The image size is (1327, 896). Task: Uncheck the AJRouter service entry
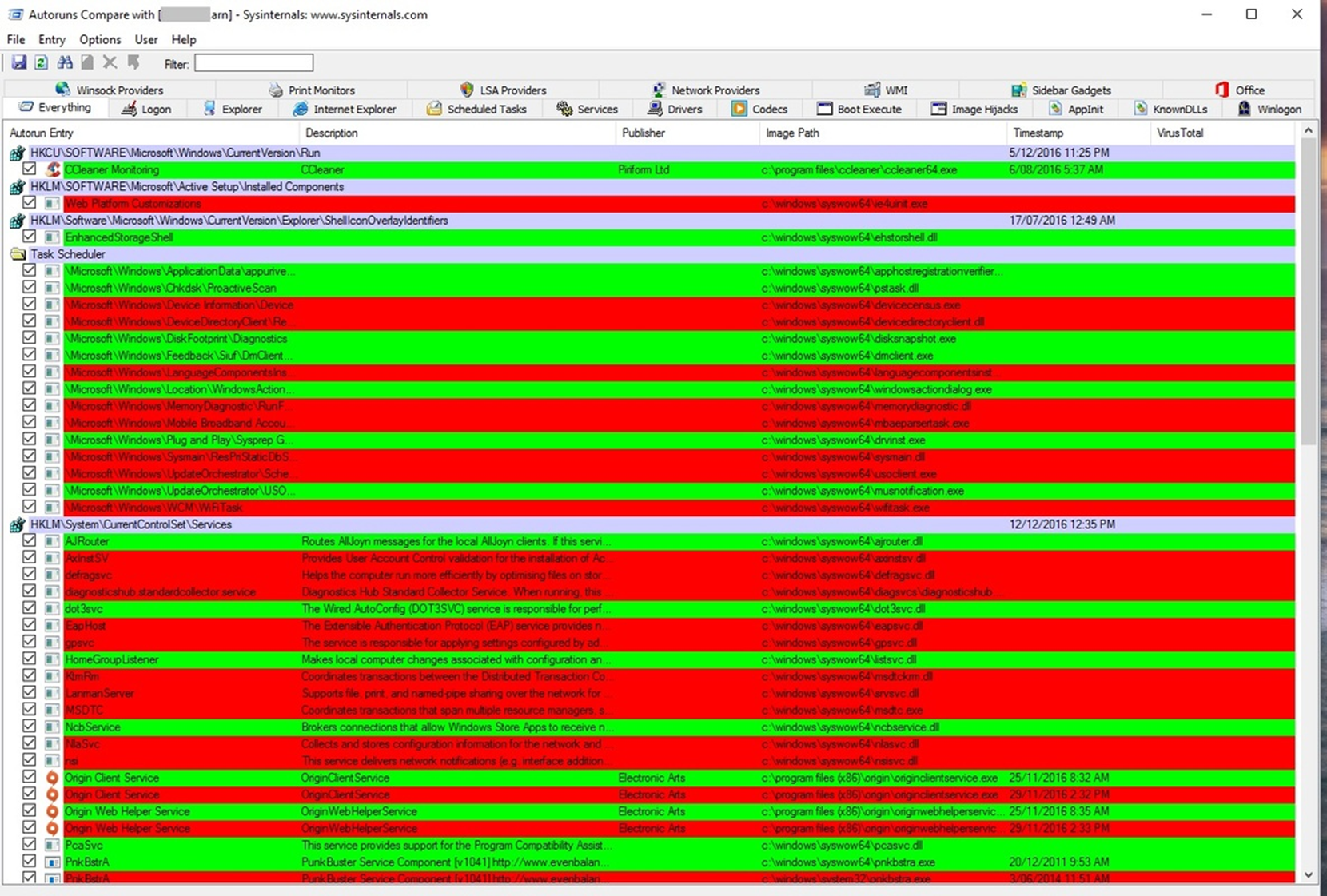click(30, 540)
